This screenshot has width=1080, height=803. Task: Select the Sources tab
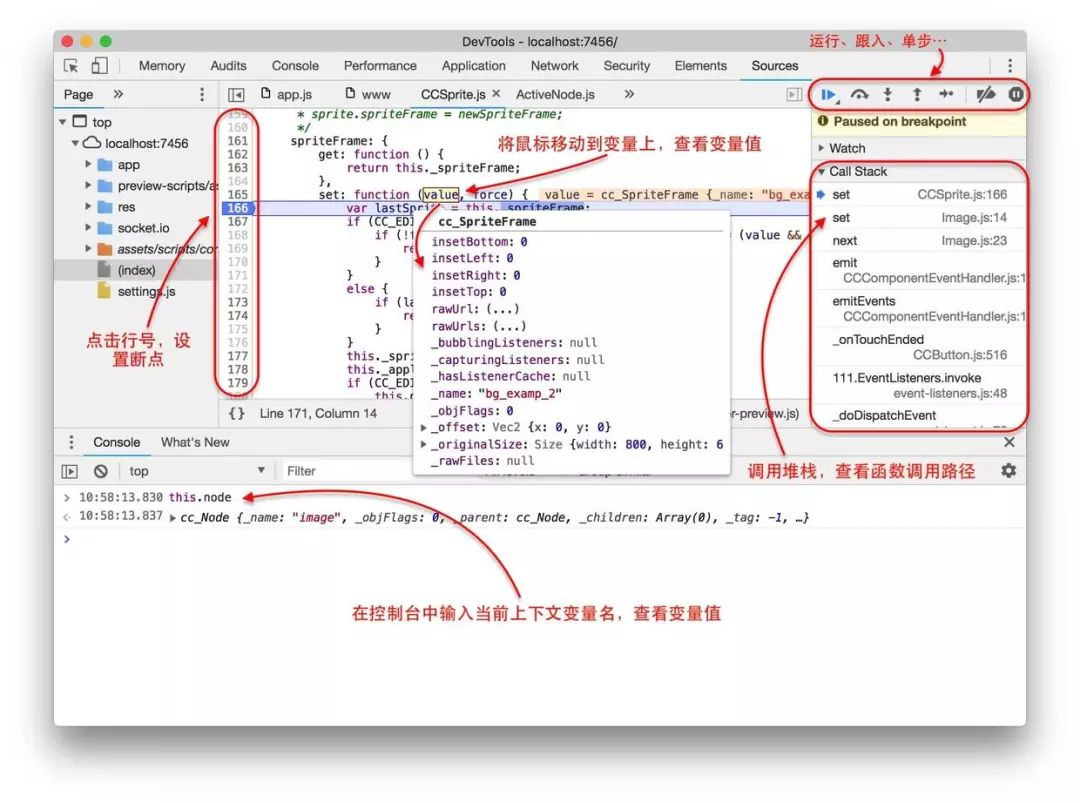(x=775, y=65)
